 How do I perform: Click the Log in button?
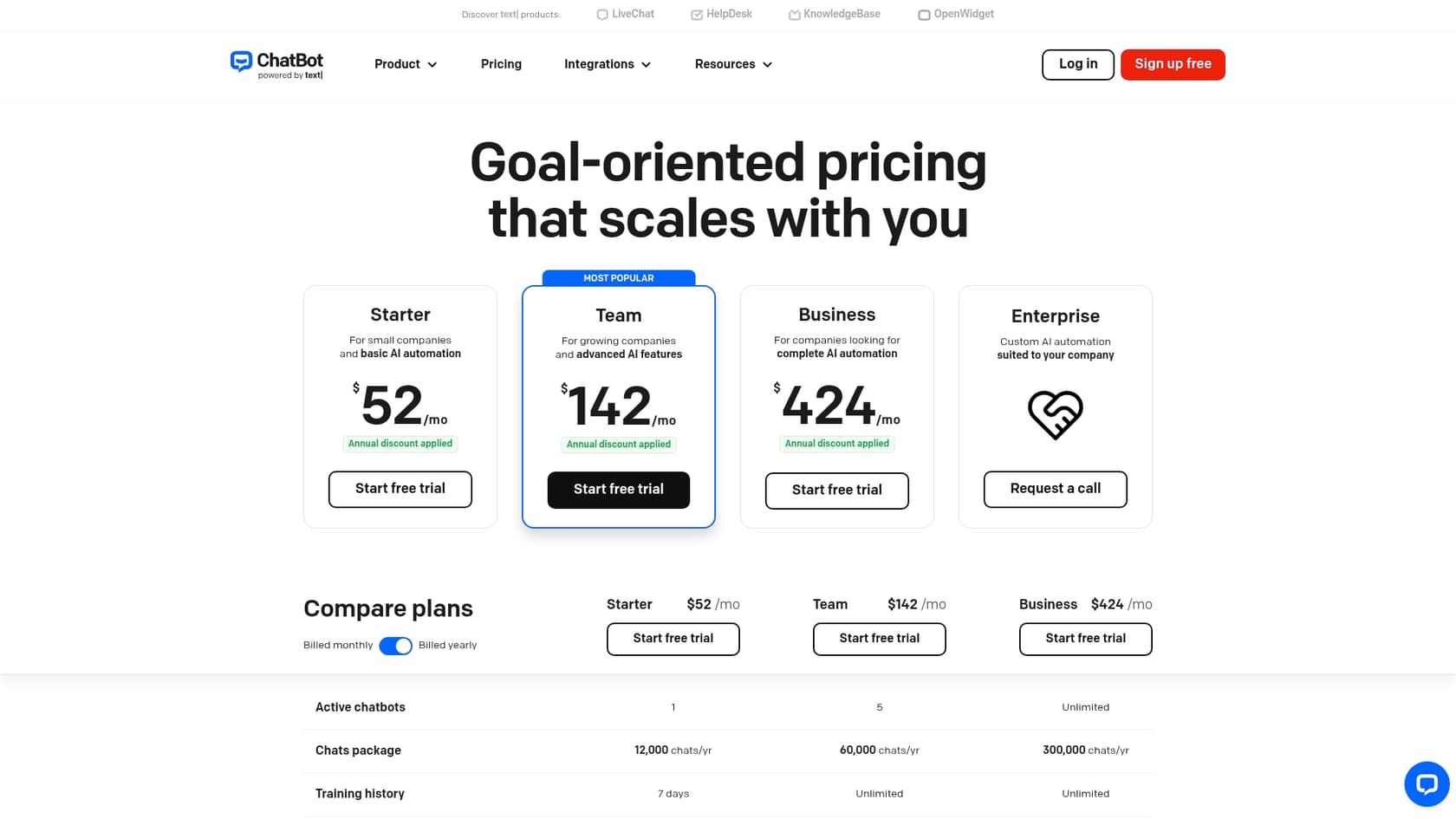coord(1077,64)
